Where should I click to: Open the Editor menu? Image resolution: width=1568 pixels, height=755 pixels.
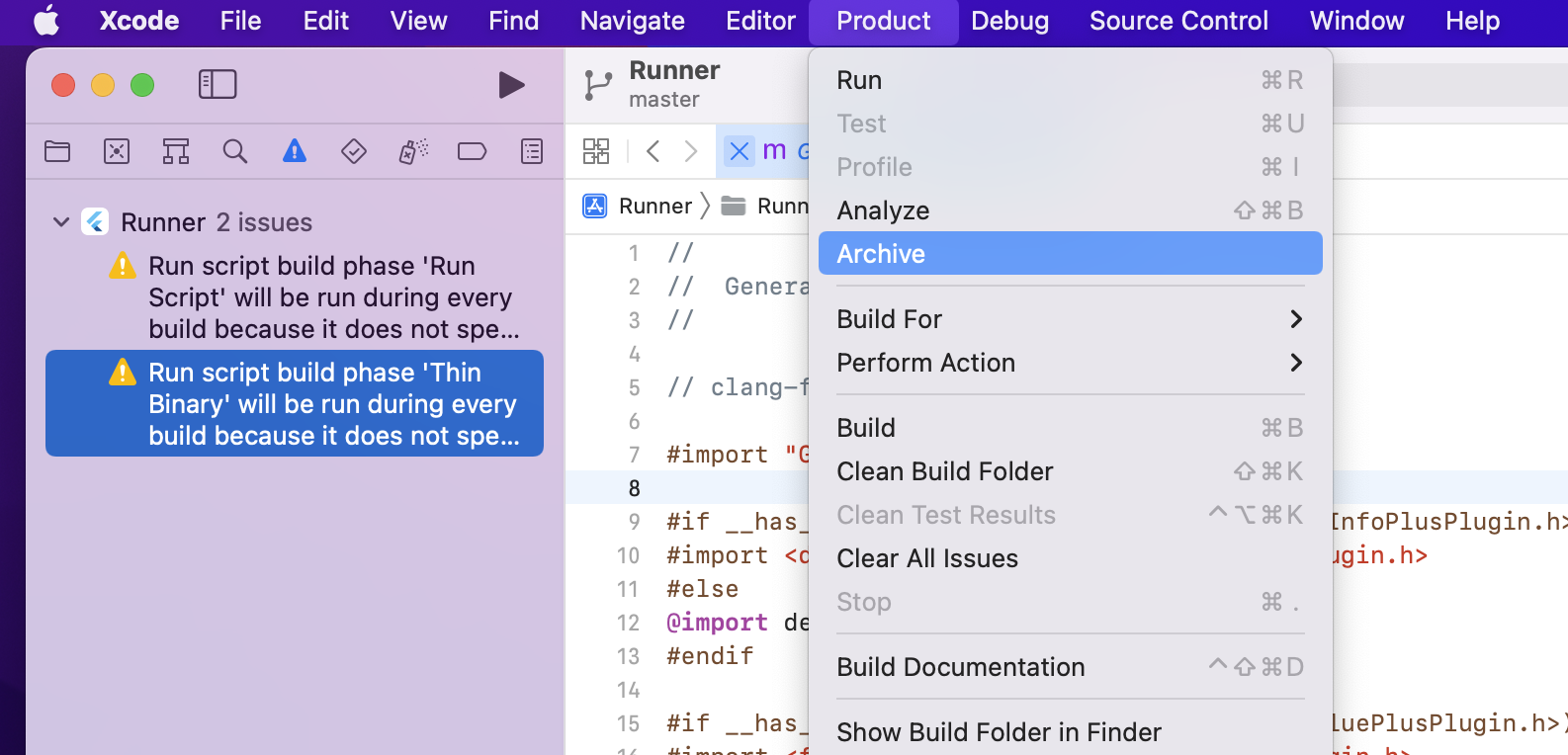761,21
